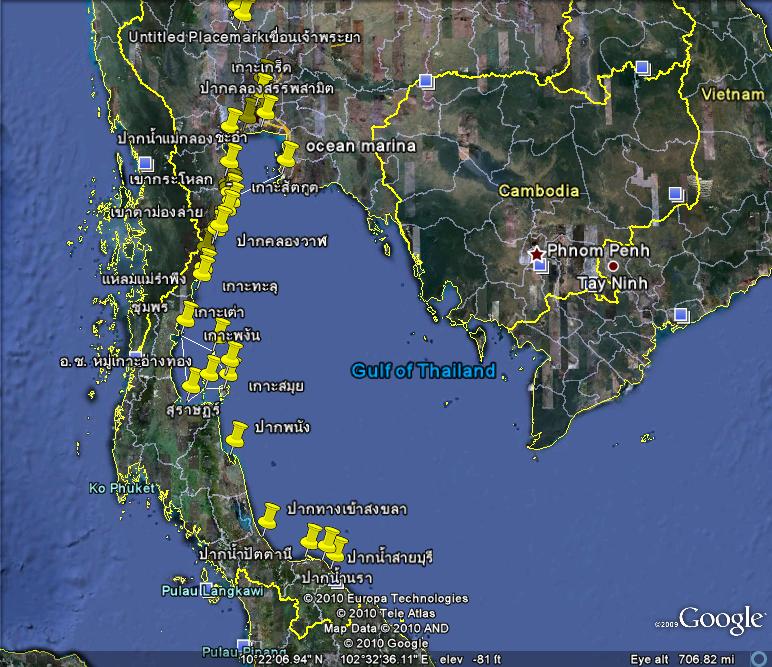
Task: Select the ปากพนัง pushpin placemark
Action: (x=236, y=435)
